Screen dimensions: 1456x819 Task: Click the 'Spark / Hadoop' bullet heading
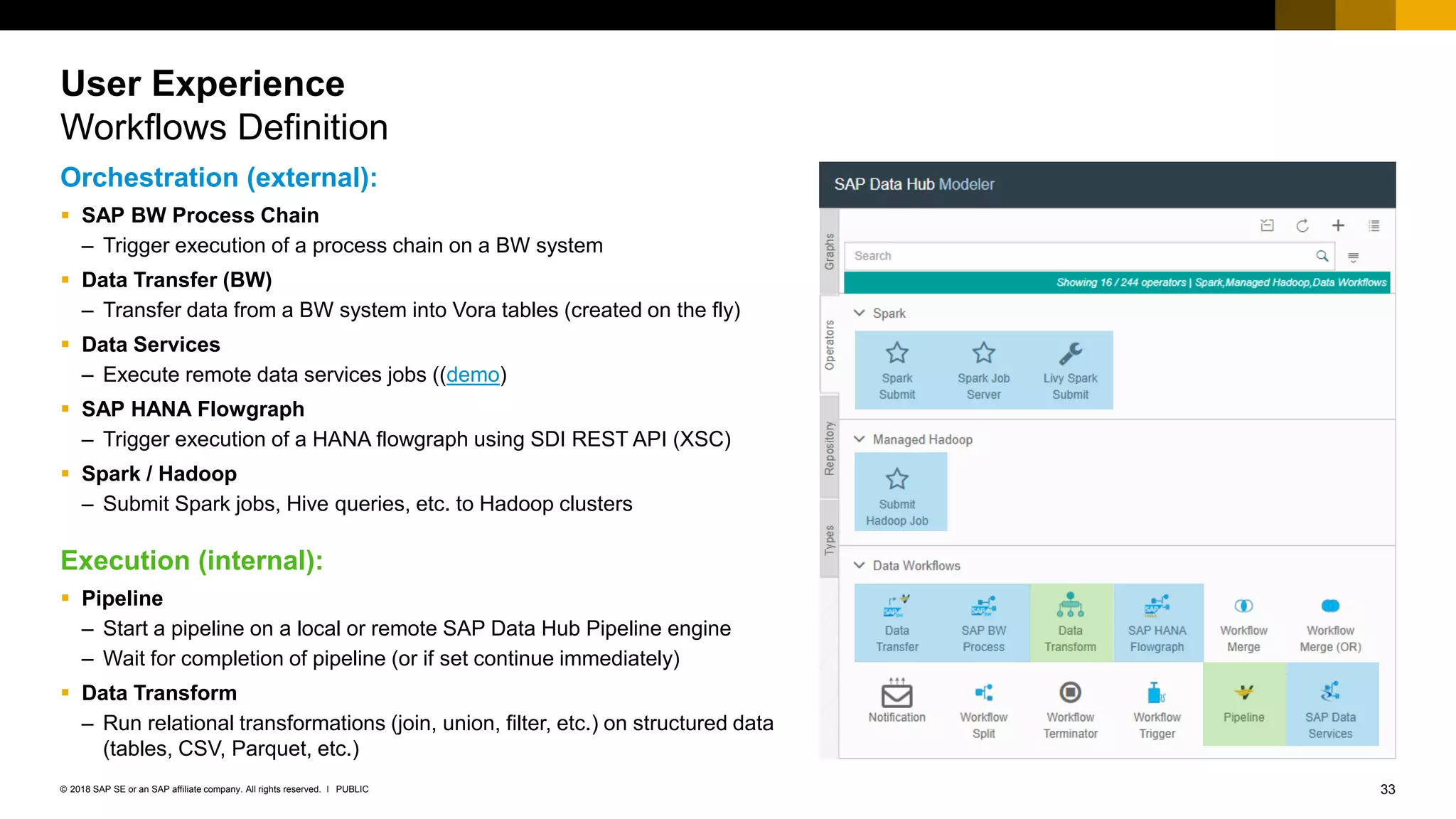pos(159,474)
